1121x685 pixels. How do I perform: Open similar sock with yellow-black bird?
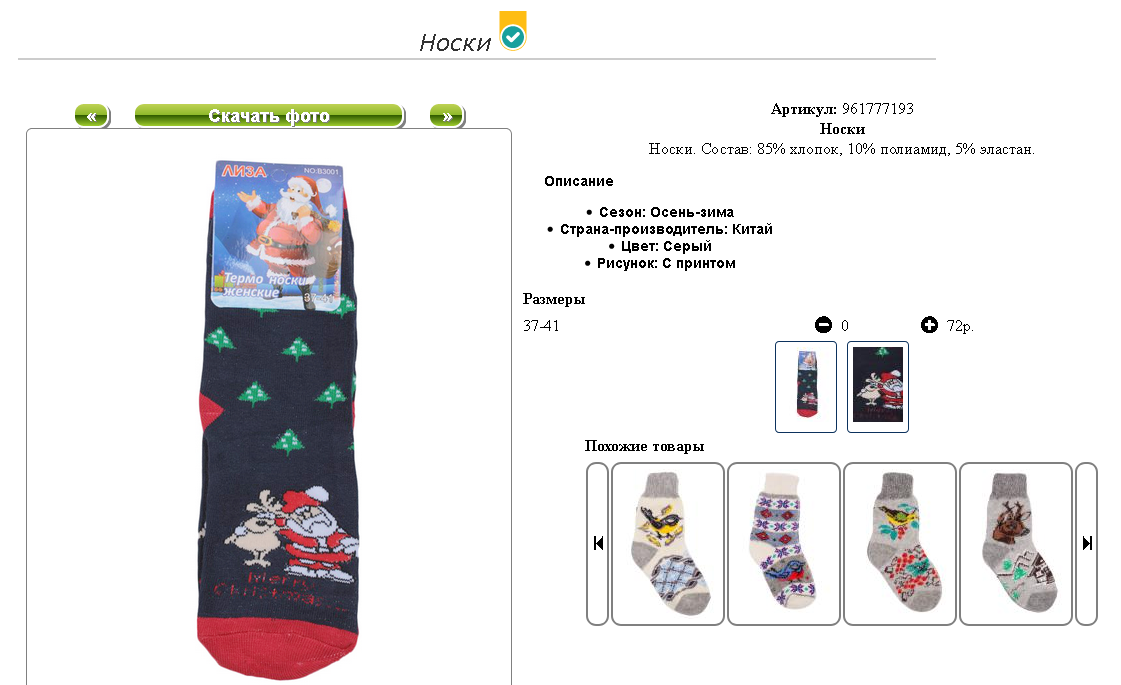(668, 544)
